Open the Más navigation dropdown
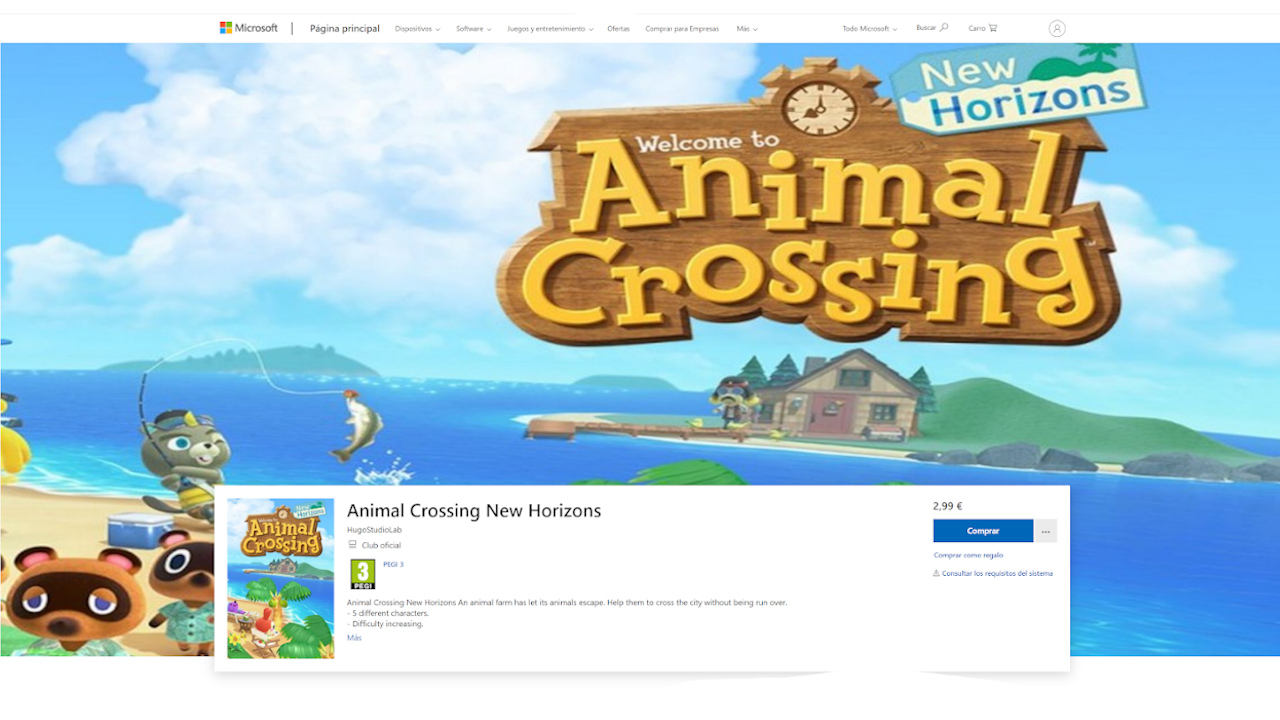This screenshot has height=720, width=1280. [x=746, y=29]
